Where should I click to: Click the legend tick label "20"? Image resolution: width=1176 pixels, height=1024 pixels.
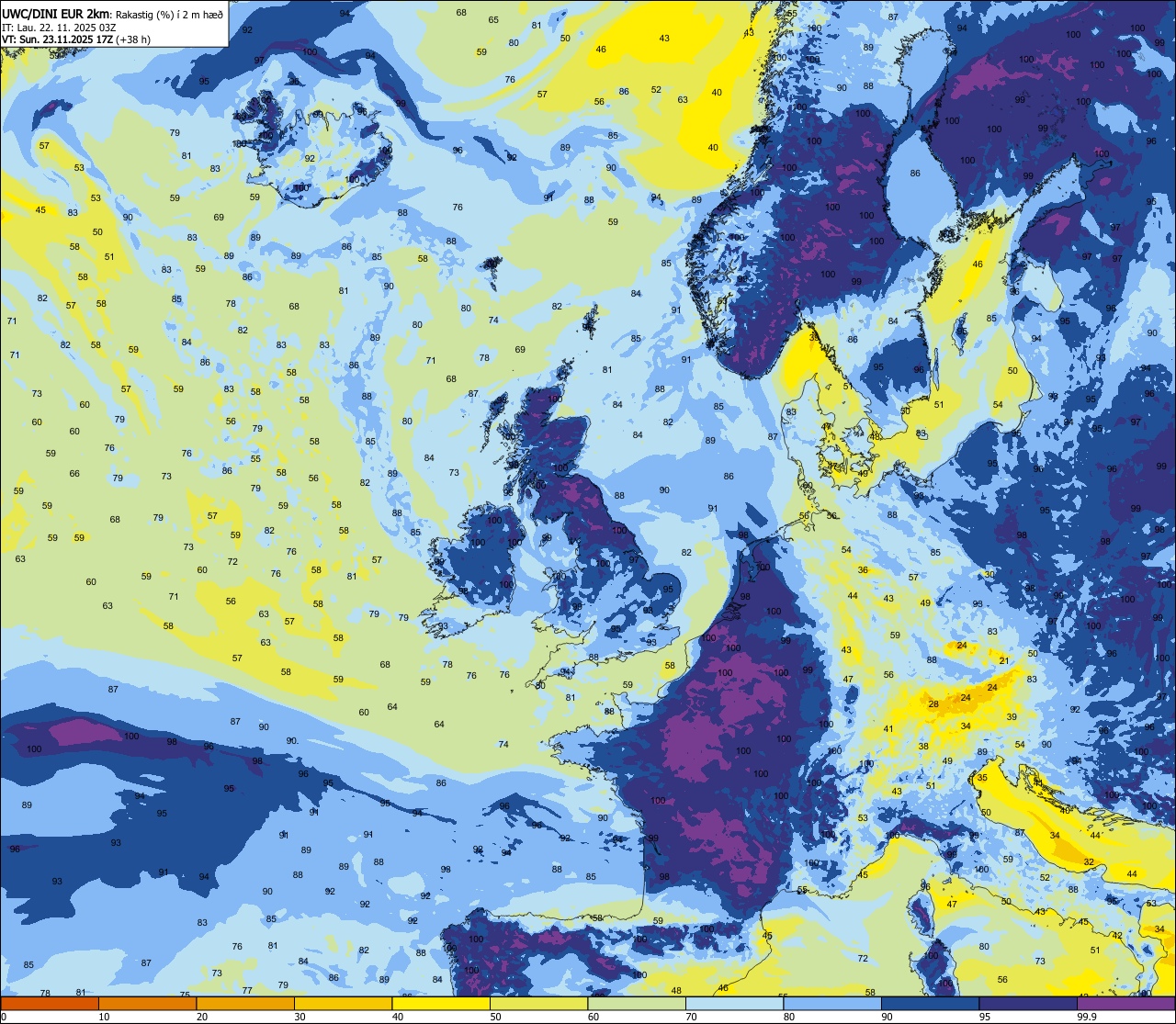pos(202,1017)
